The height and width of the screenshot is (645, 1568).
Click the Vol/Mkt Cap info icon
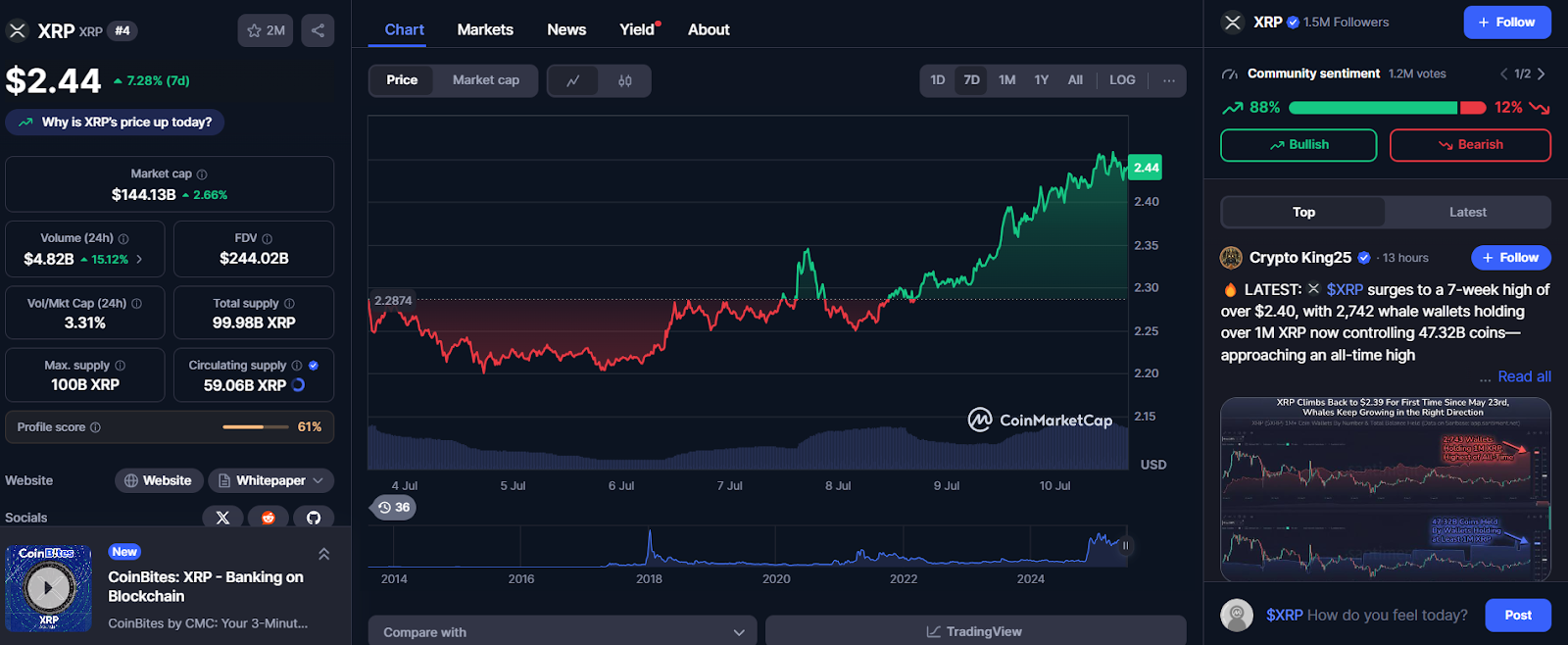pyautogui.click(x=136, y=304)
